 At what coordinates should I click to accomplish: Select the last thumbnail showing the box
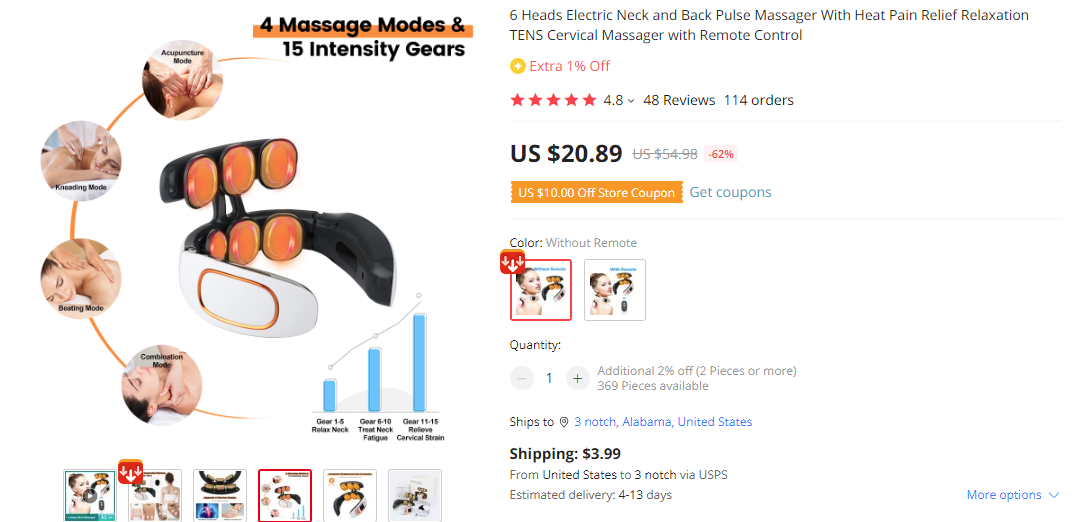414,495
